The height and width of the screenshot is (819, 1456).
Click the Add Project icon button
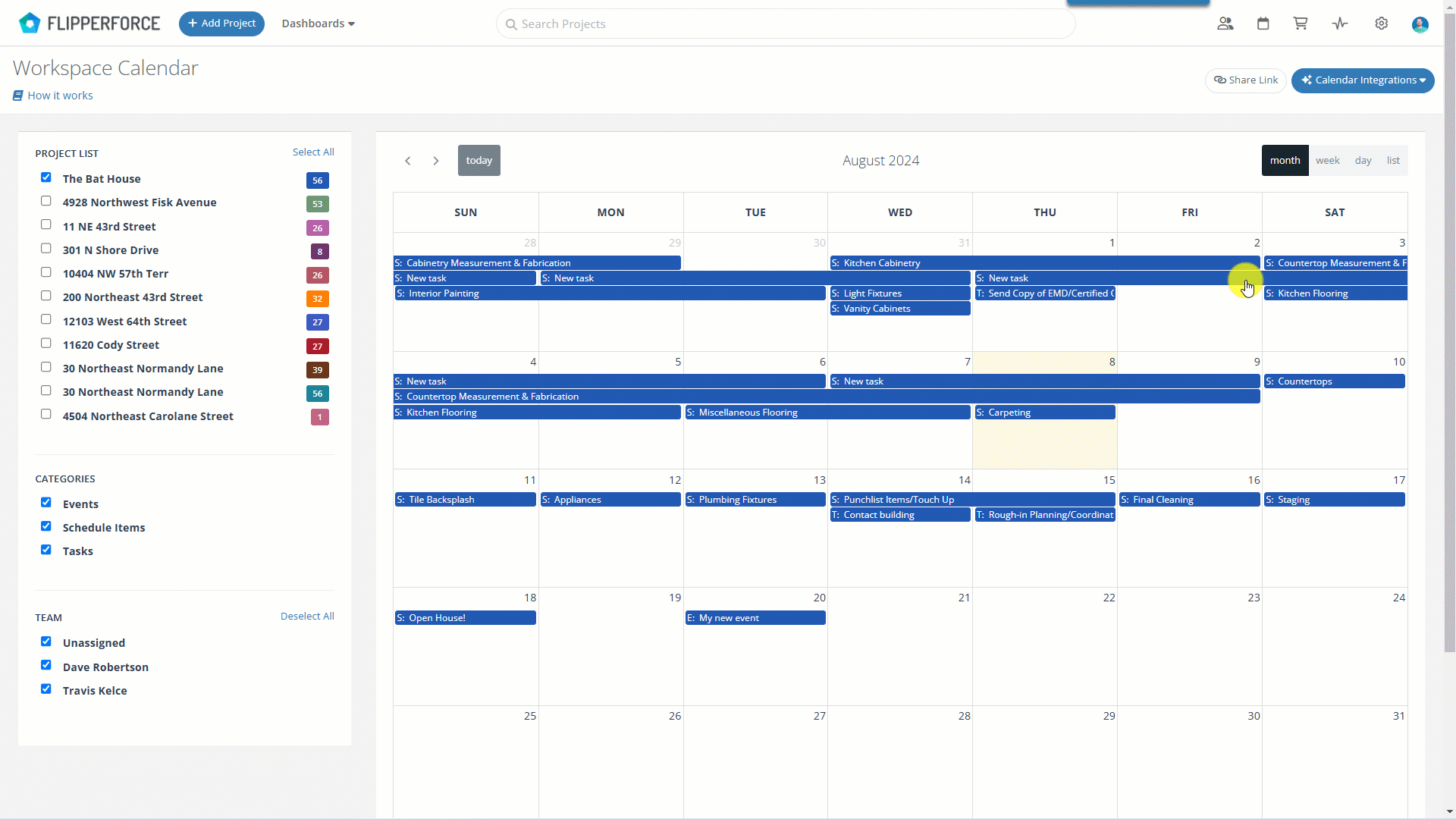[221, 22]
